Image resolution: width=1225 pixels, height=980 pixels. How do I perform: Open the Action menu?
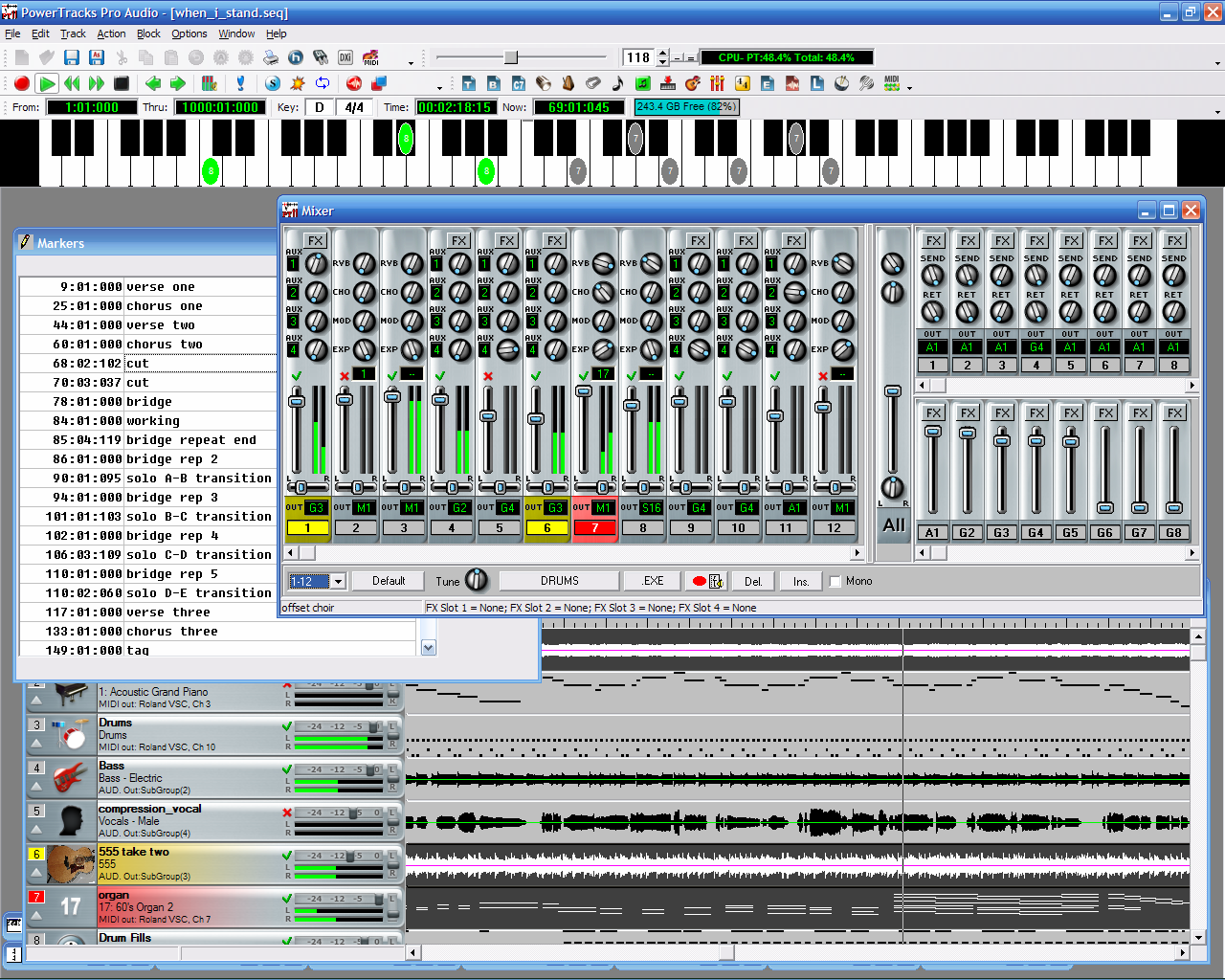click(111, 33)
